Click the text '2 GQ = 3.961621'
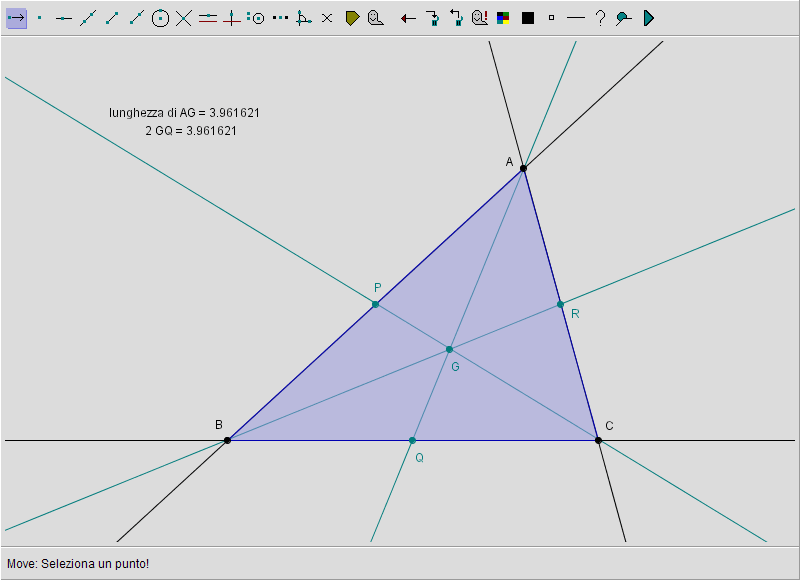The width and height of the screenshot is (800, 580). click(191, 131)
